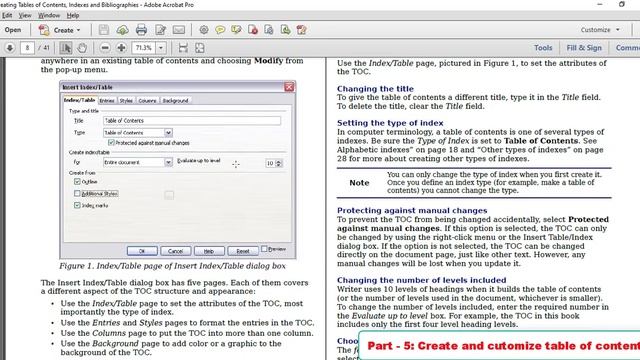640x360 pixels.
Task: Click the gear icon in the toolbar
Action: [204, 30]
